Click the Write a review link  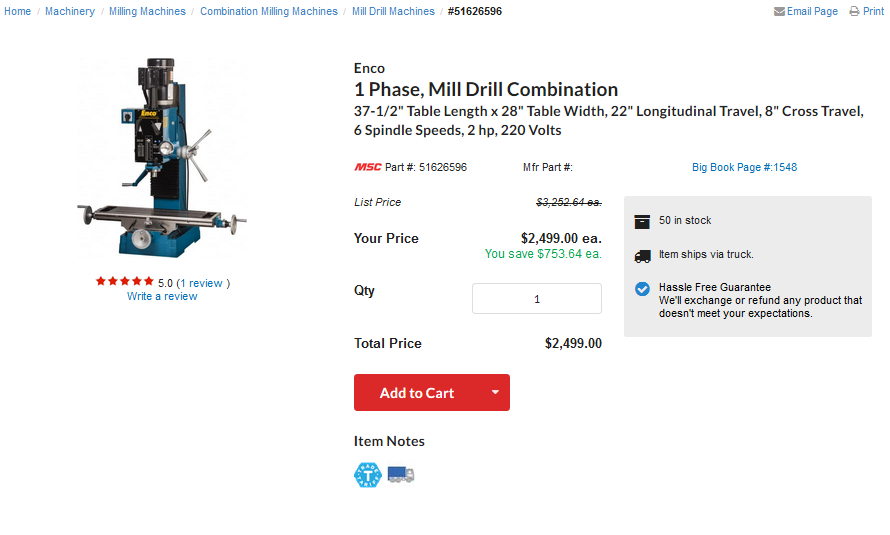coord(162,296)
